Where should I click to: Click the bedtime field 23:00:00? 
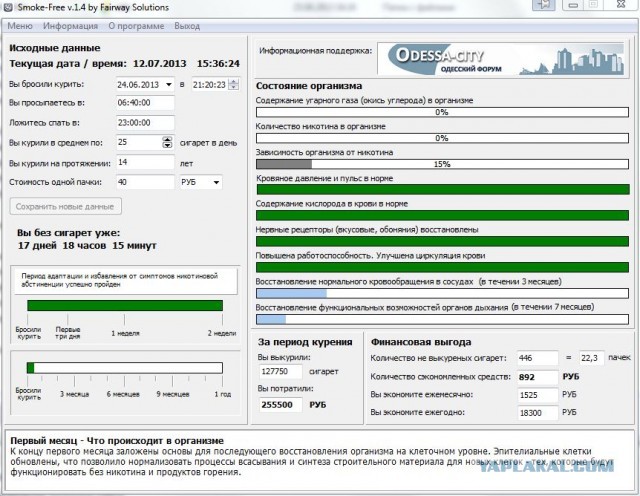pos(145,123)
